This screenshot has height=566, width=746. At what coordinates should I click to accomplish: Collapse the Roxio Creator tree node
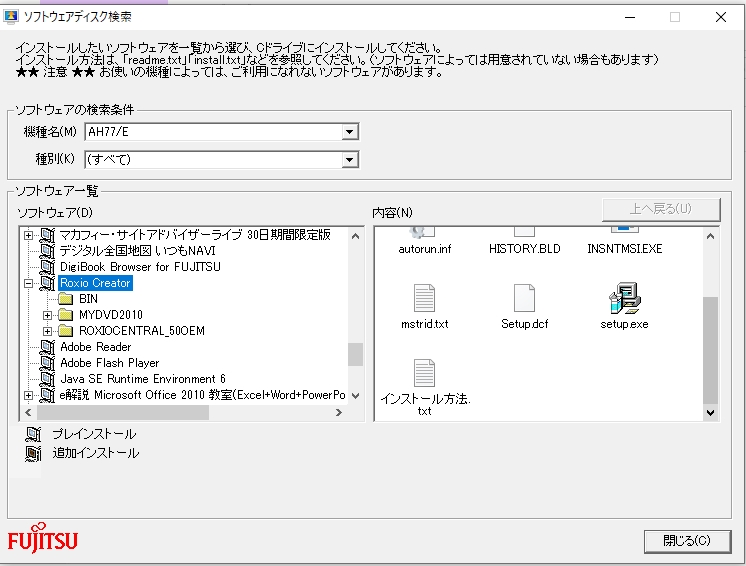29,283
